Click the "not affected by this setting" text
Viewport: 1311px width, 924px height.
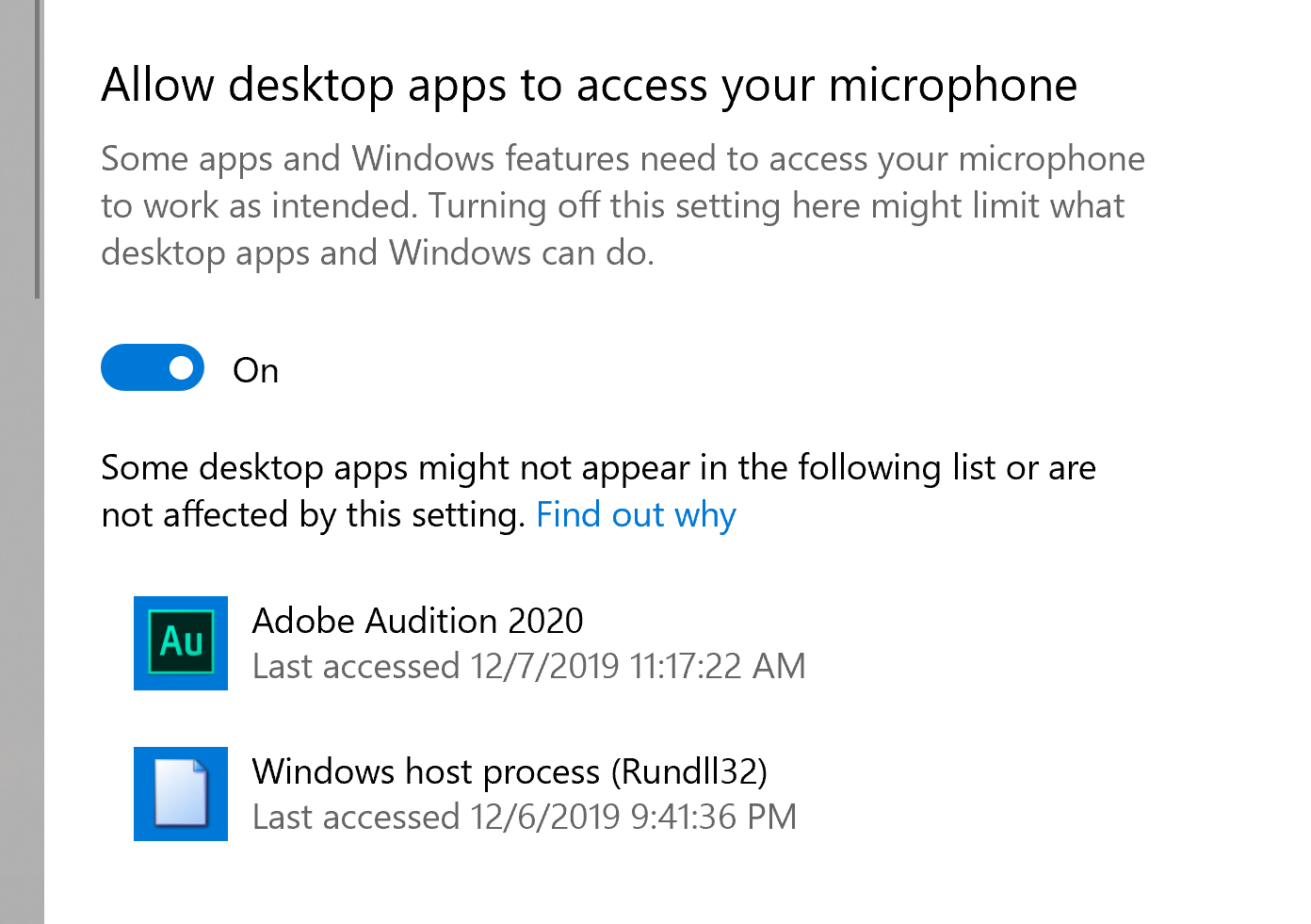point(313,515)
